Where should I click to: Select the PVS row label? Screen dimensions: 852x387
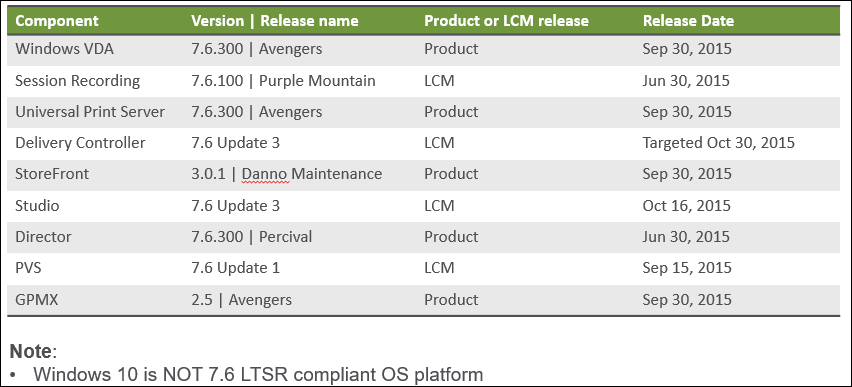28,268
